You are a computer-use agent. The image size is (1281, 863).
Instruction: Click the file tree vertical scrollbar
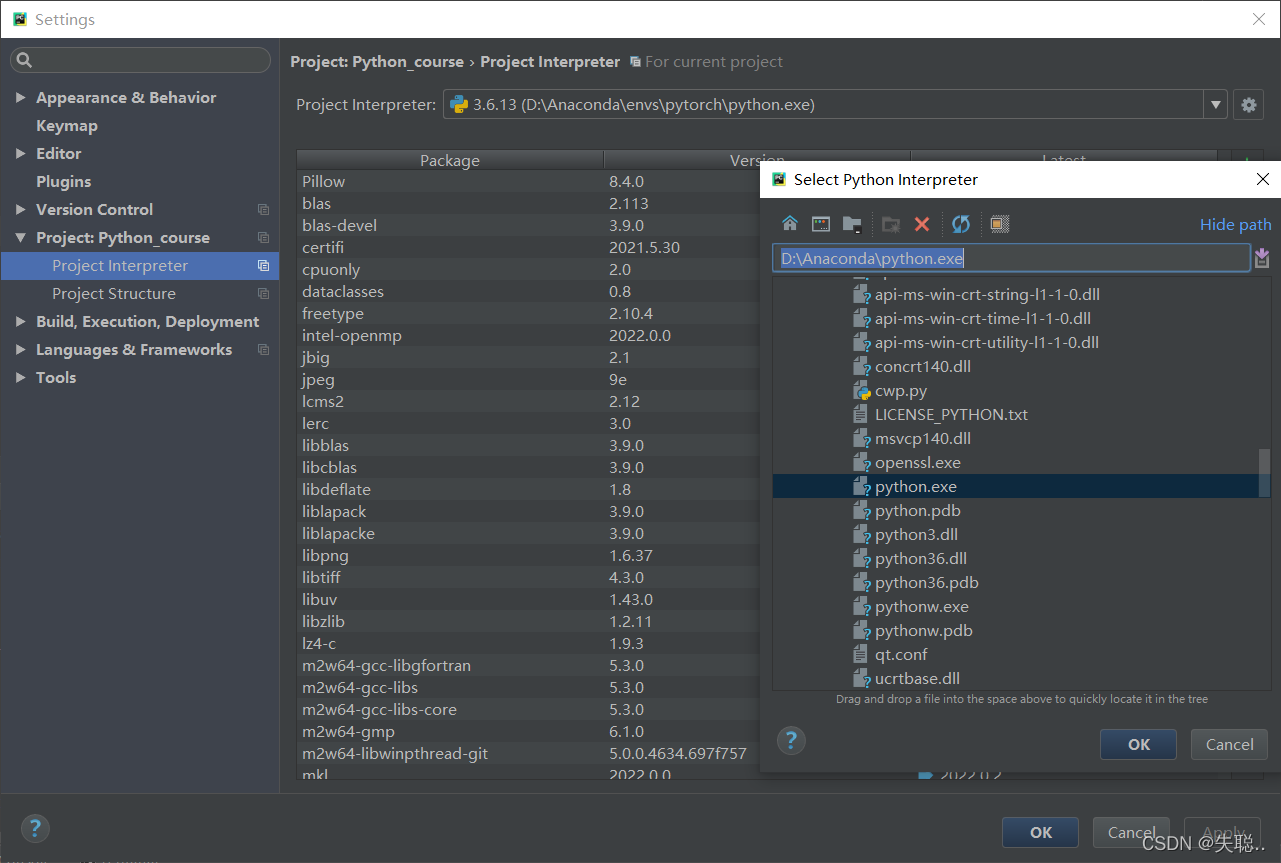pyautogui.click(x=1264, y=473)
